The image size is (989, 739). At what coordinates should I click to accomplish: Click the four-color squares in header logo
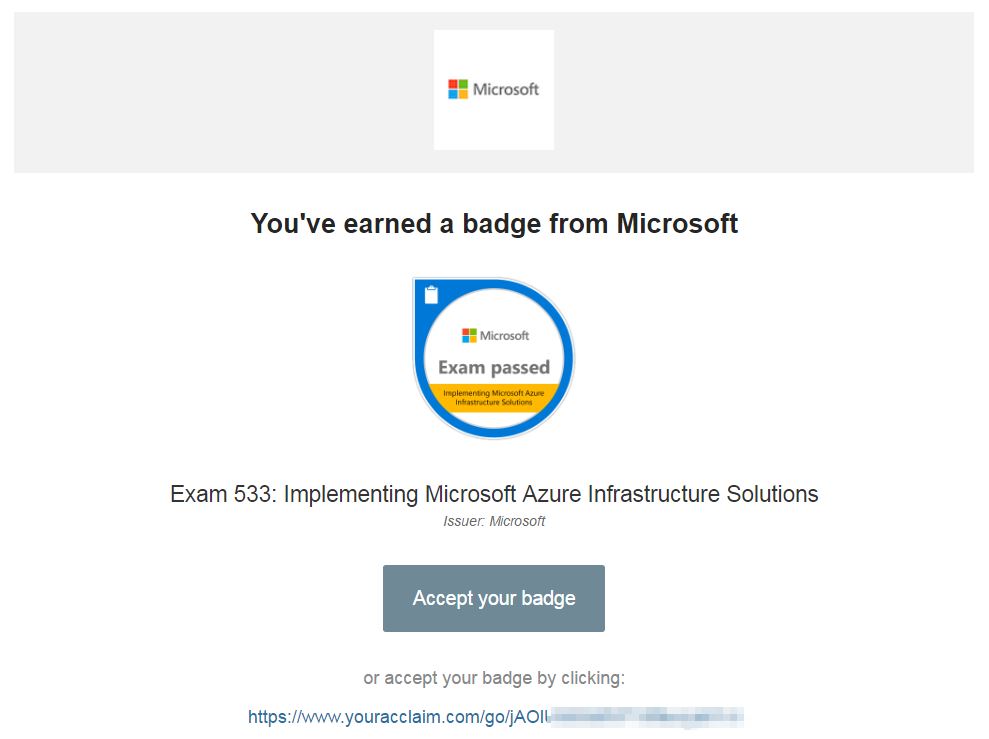pos(458,89)
